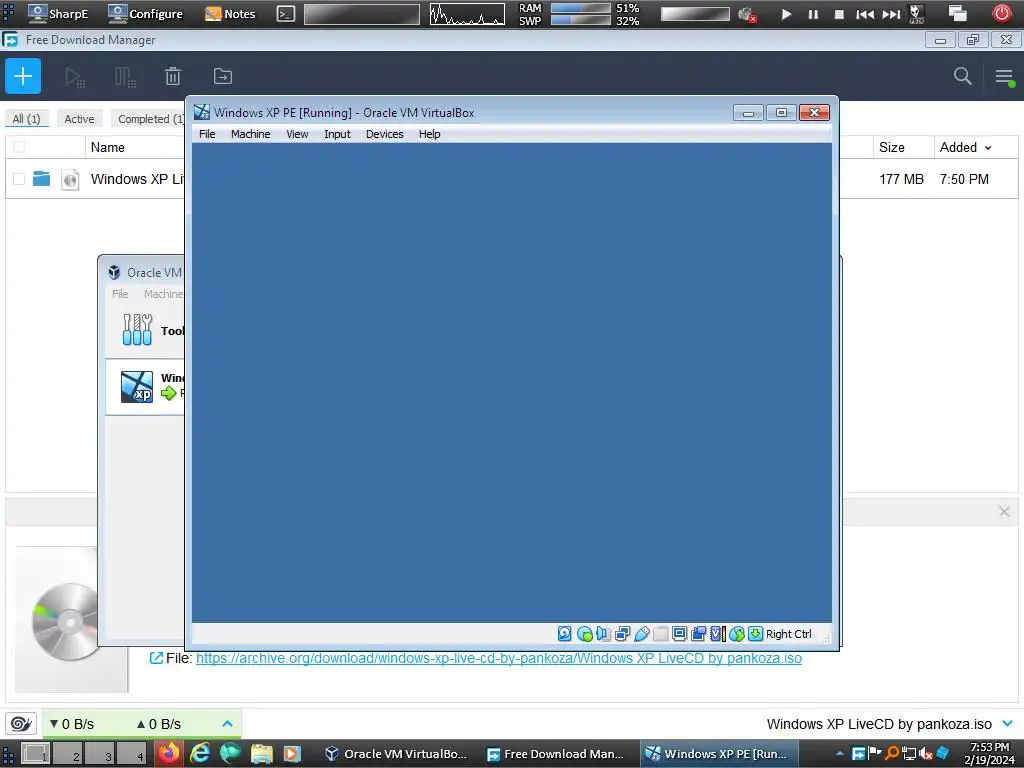The width and height of the screenshot is (1024, 768).
Task: Click CPU virtualization V indicator in VM status bar
Action: [718, 633]
